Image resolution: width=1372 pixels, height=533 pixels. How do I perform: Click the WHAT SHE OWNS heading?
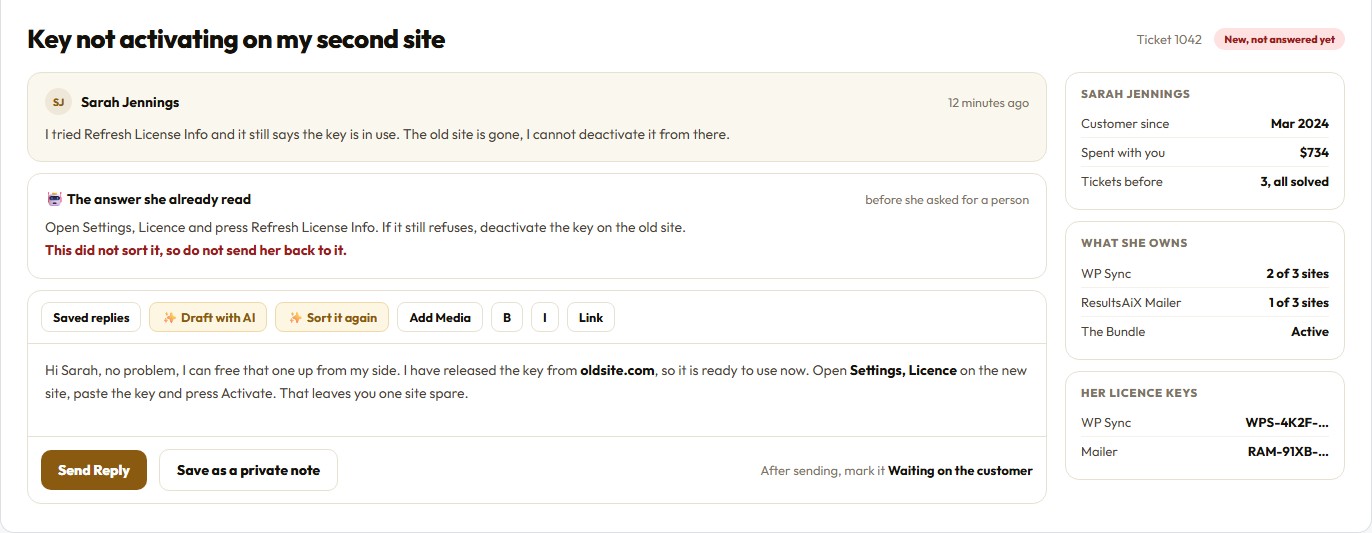point(1134,243)
